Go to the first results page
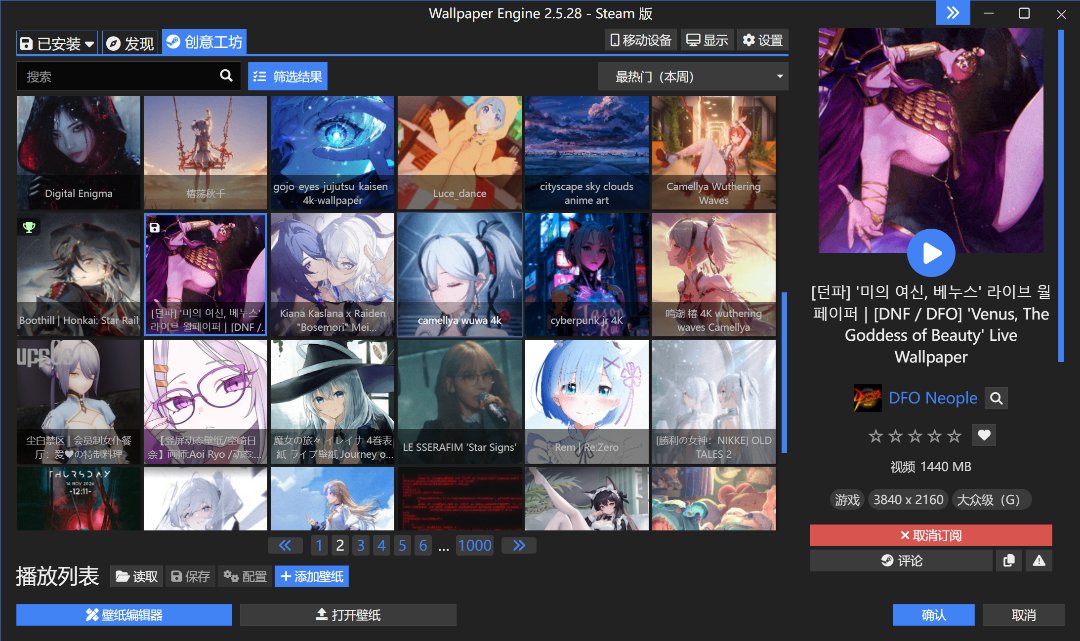This screenshot has width=1080, height=641. pos(284,545)
